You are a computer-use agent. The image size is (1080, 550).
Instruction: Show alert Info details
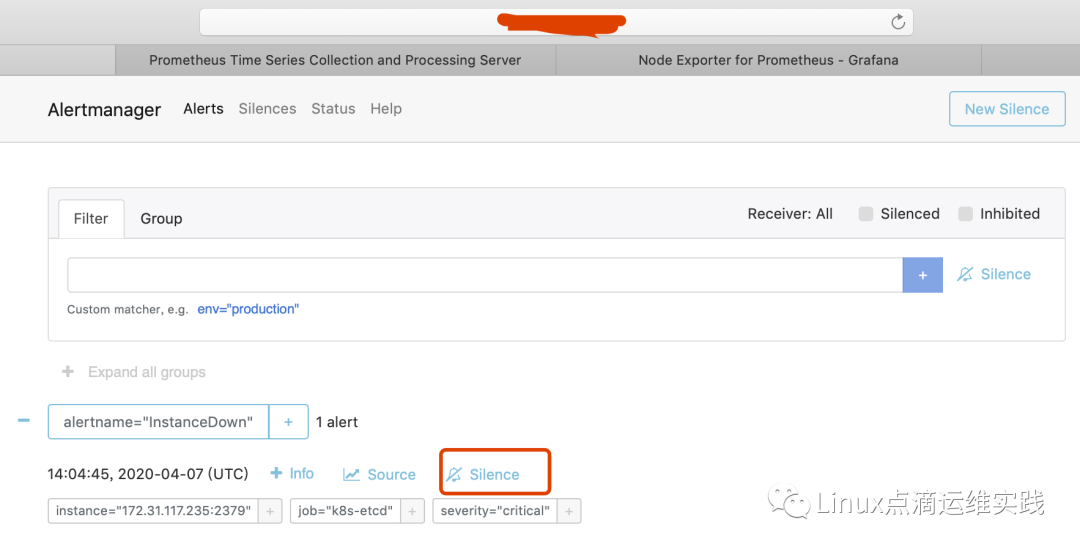(x=292, y=474)
